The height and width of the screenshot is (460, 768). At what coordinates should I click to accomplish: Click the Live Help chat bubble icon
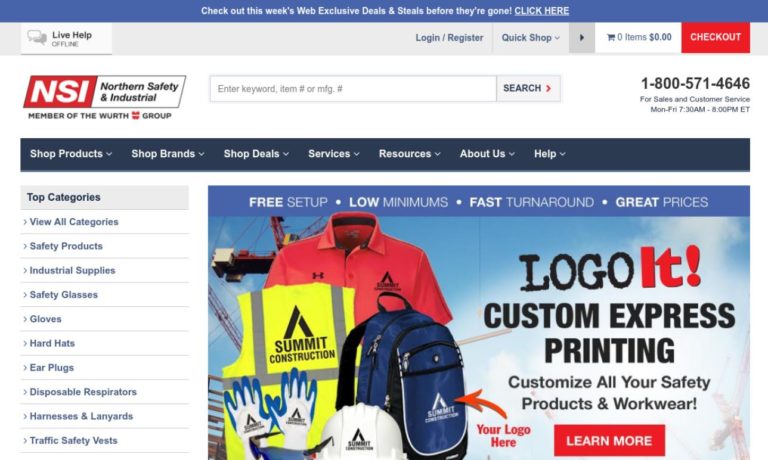pos(37,37)
